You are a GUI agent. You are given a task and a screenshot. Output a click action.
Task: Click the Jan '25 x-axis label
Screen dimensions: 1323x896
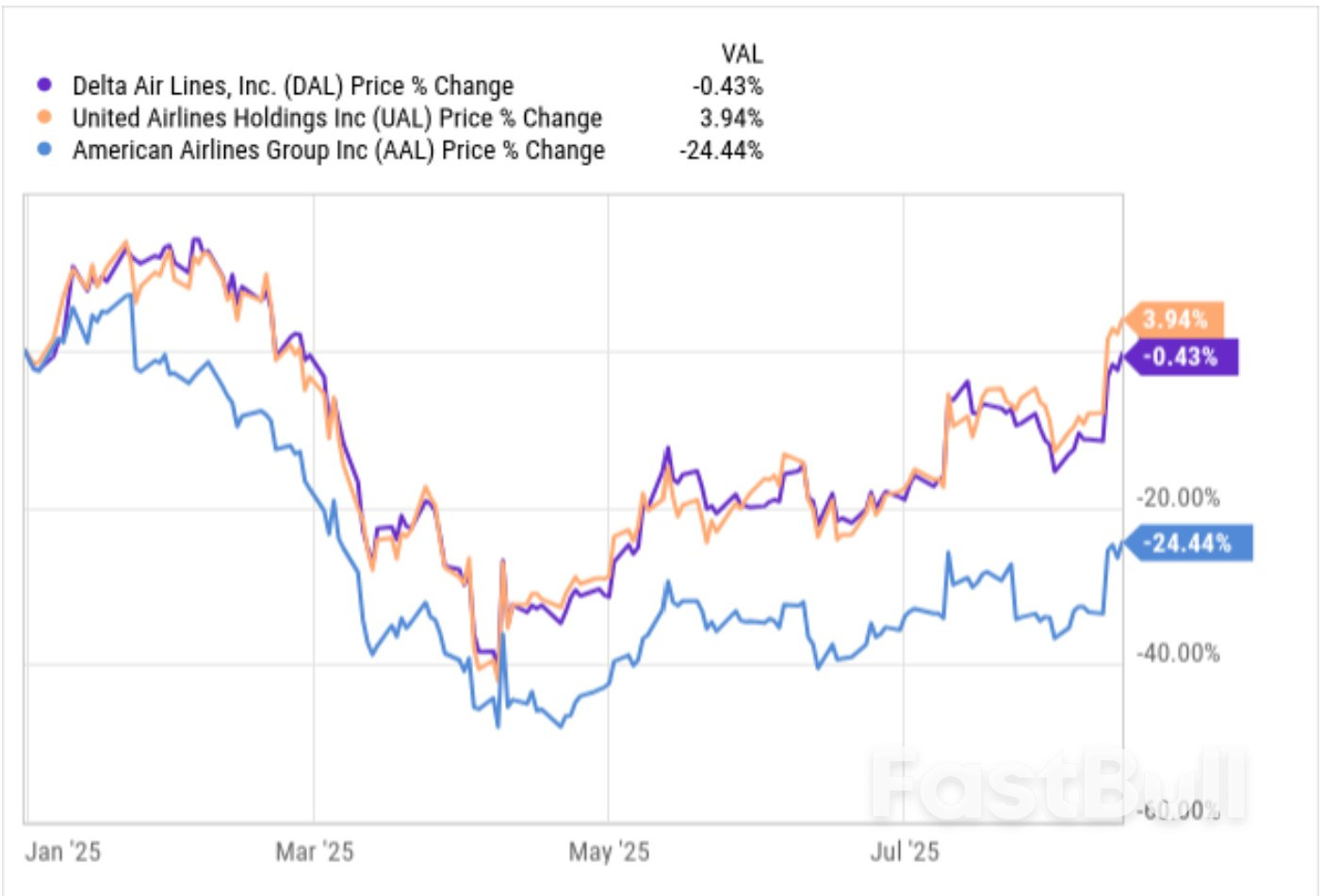click(62, 852)
